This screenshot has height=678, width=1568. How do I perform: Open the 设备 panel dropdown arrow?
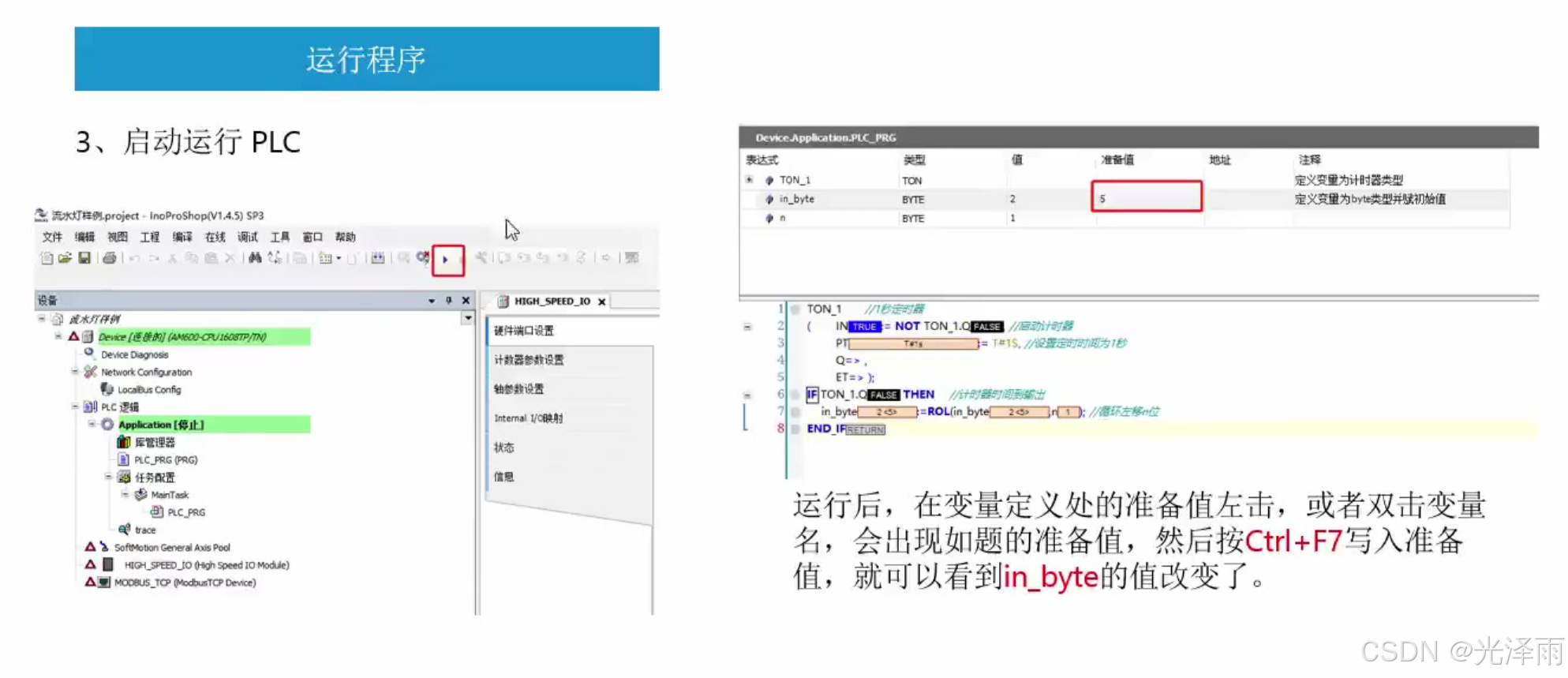click(432, 301)
